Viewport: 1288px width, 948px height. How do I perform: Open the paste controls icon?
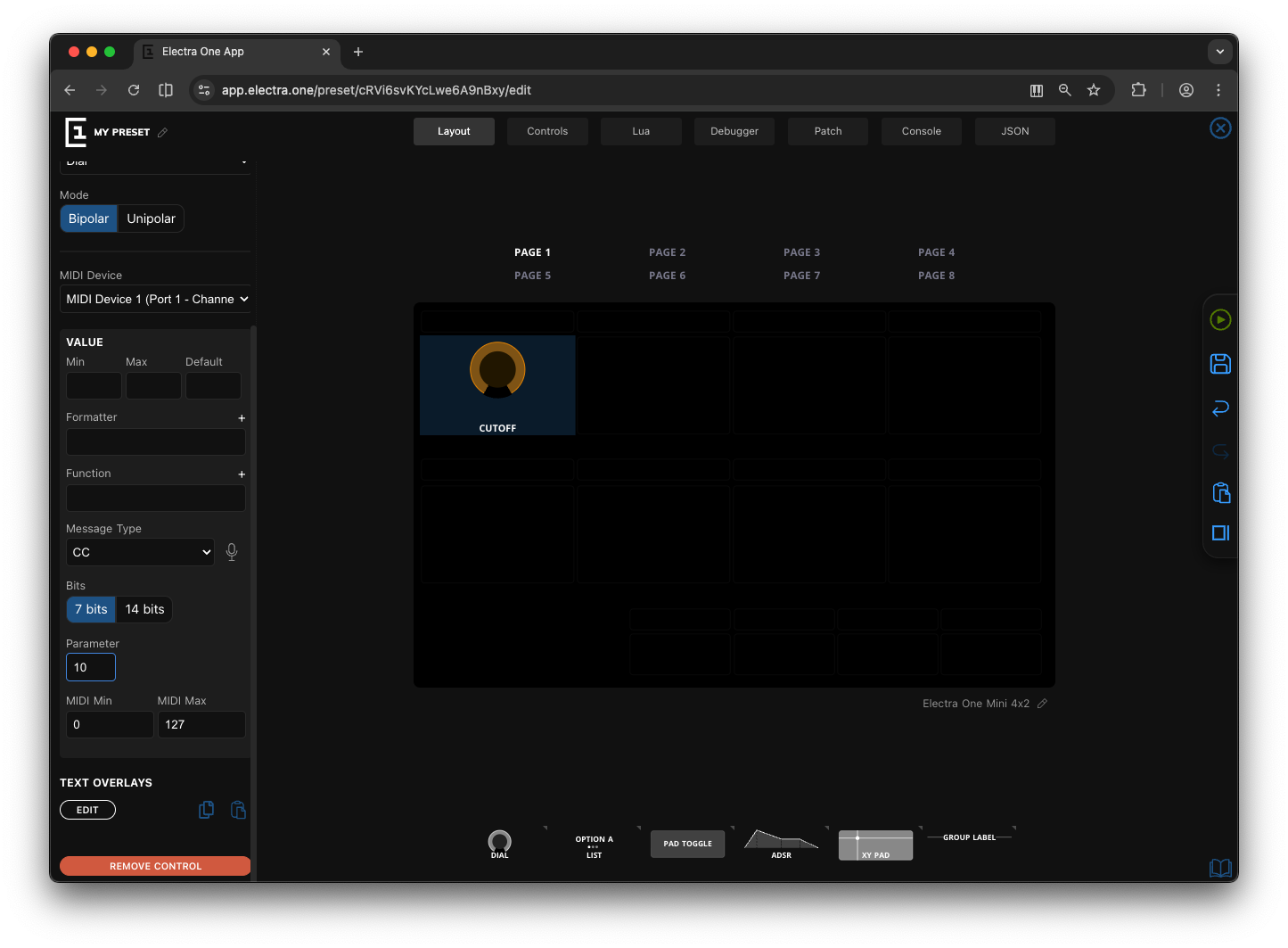pos(1220,492)
